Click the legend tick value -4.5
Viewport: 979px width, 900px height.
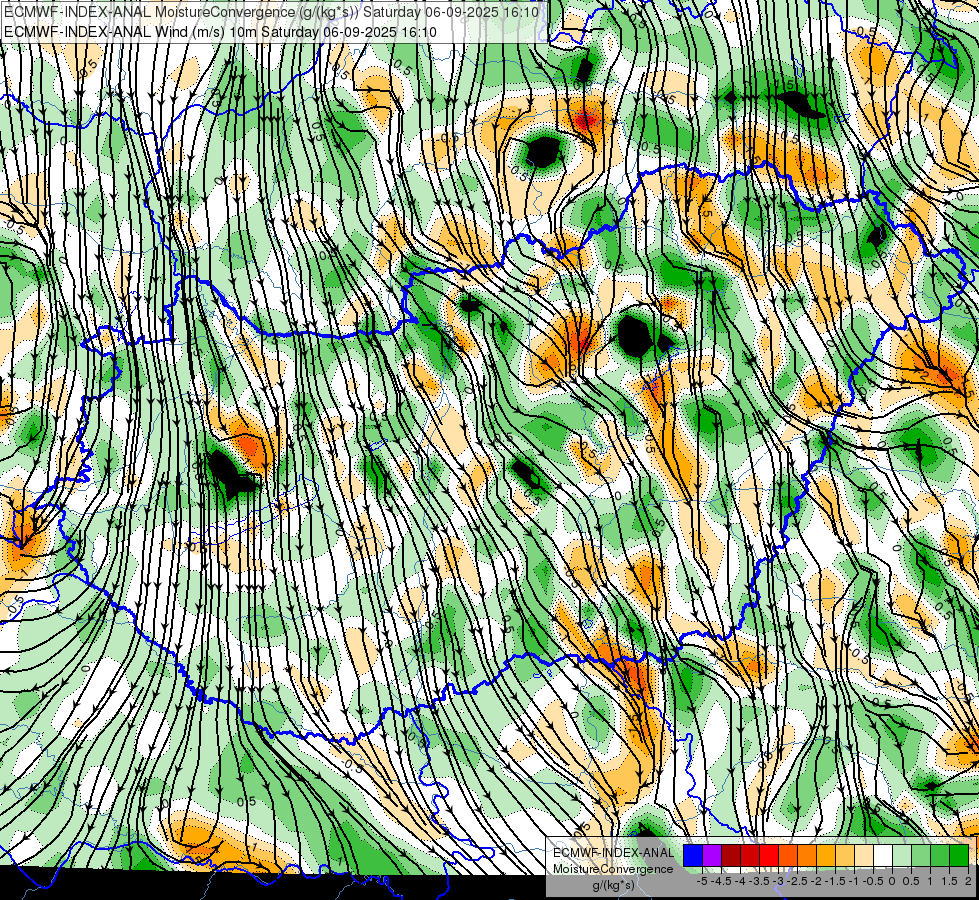click(x=721, y=881)
